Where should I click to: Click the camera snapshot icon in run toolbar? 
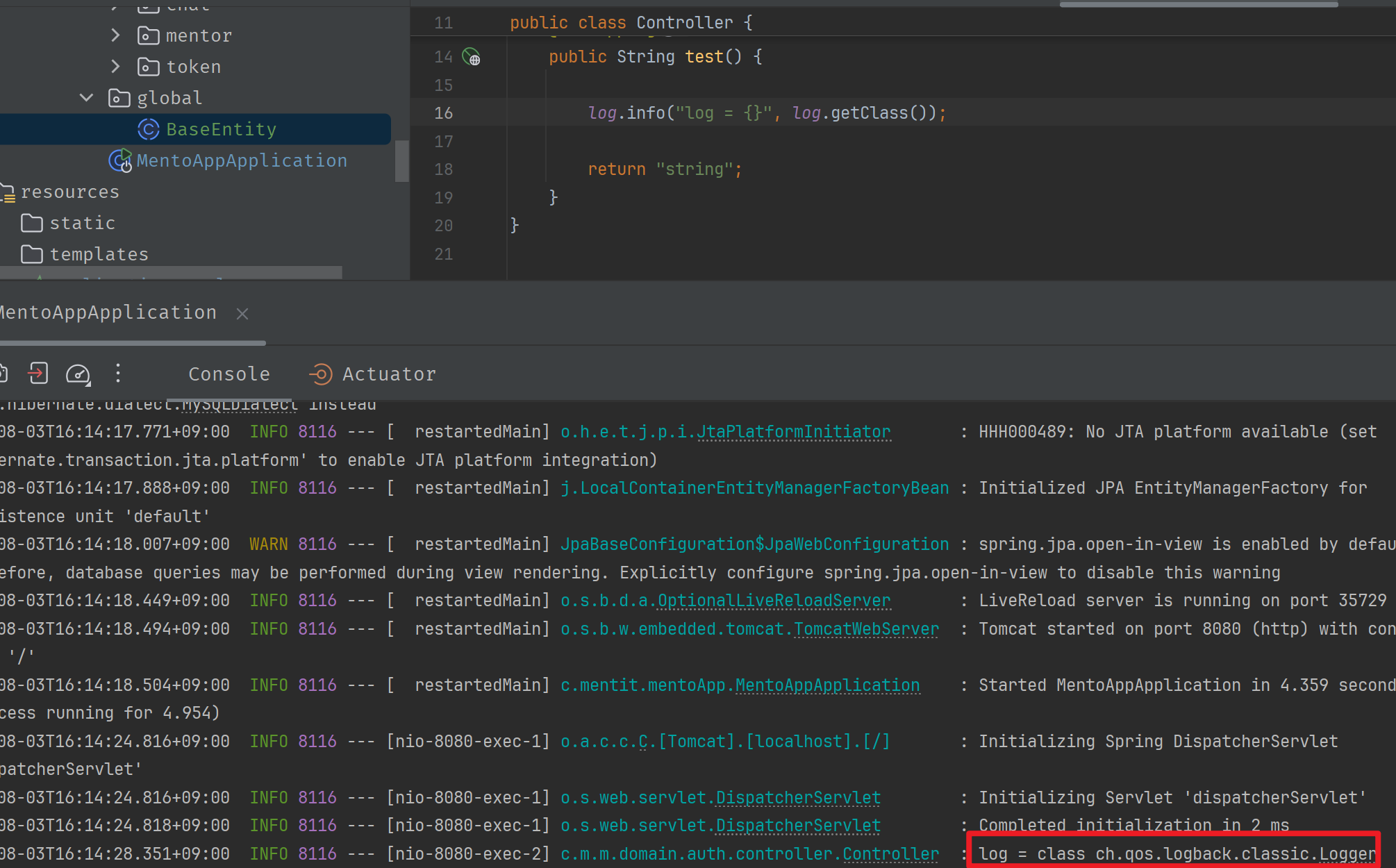[x=3, y=374]
